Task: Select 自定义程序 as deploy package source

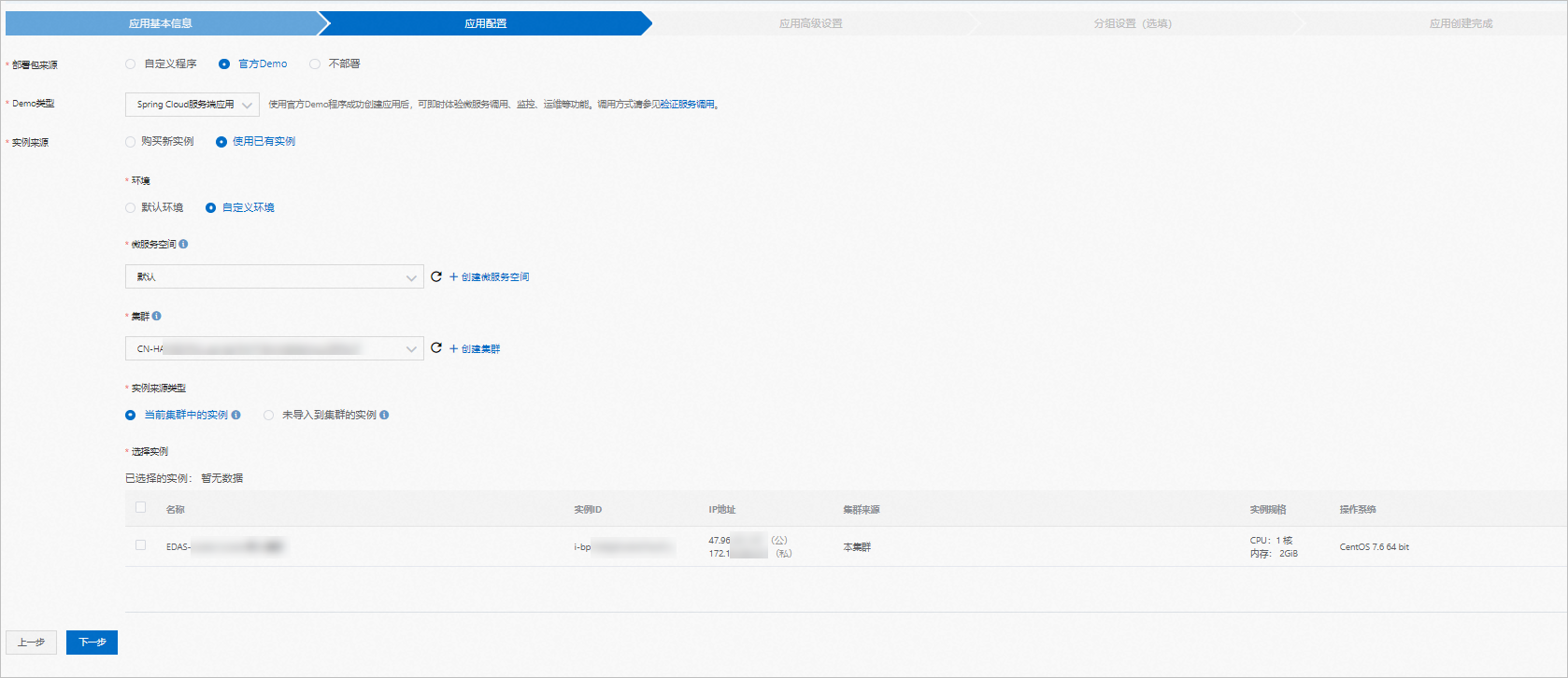Action: 130,64
